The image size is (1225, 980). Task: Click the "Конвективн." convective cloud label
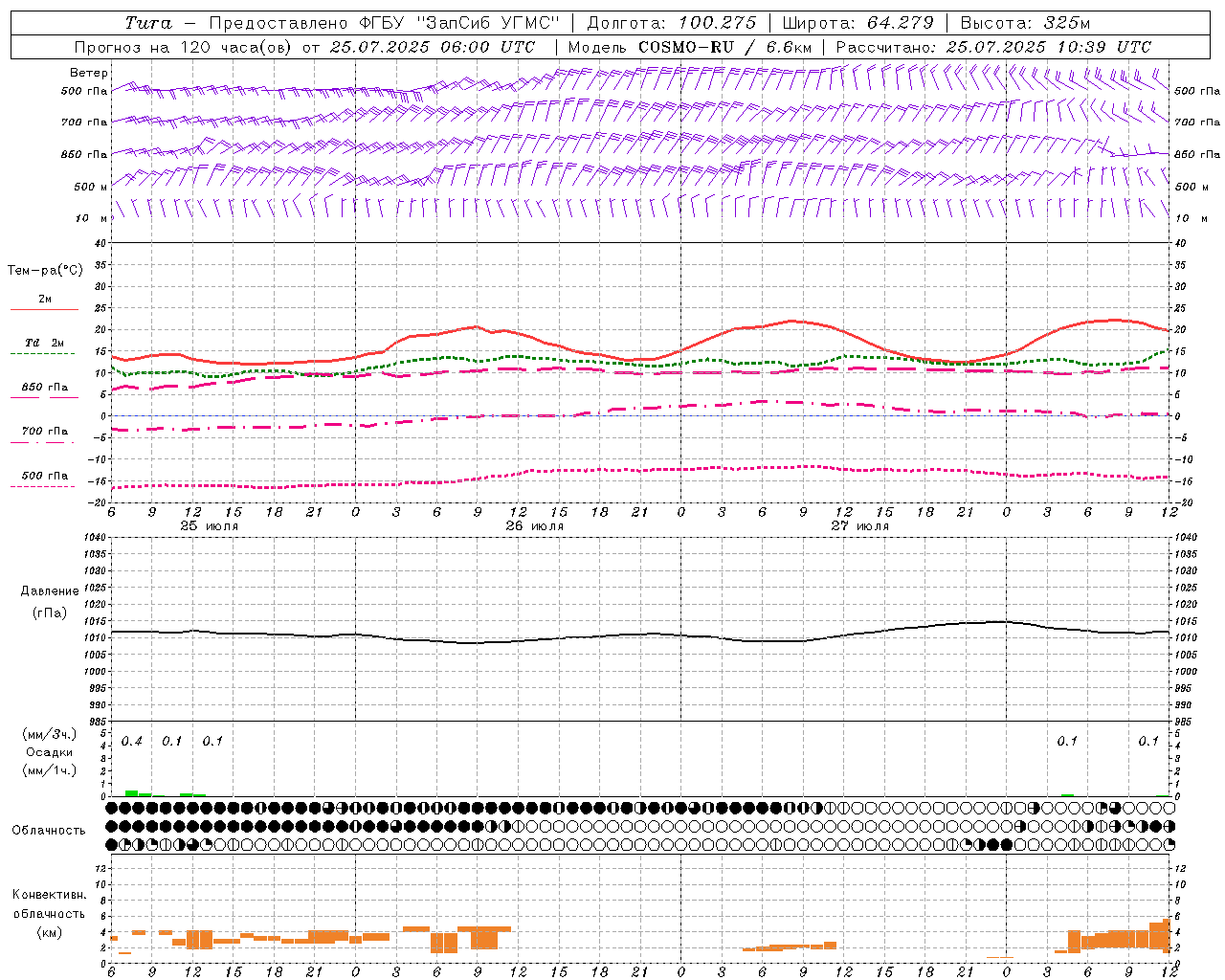[x=49, y=895]
